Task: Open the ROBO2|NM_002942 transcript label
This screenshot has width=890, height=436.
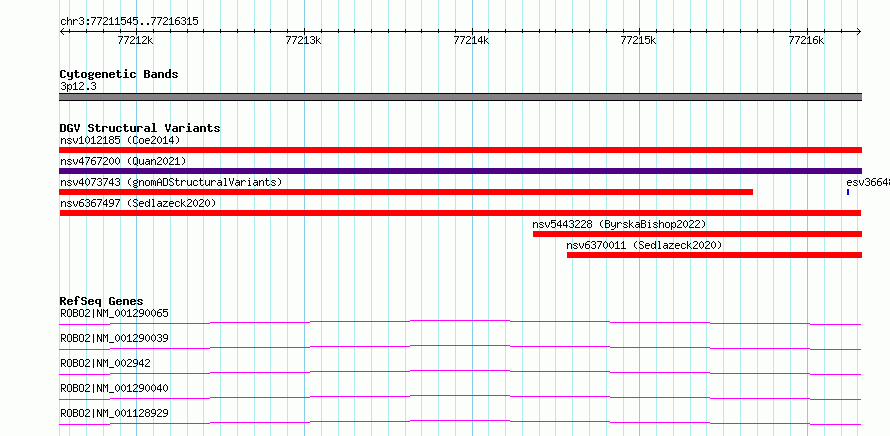Action: click(105, 363)
